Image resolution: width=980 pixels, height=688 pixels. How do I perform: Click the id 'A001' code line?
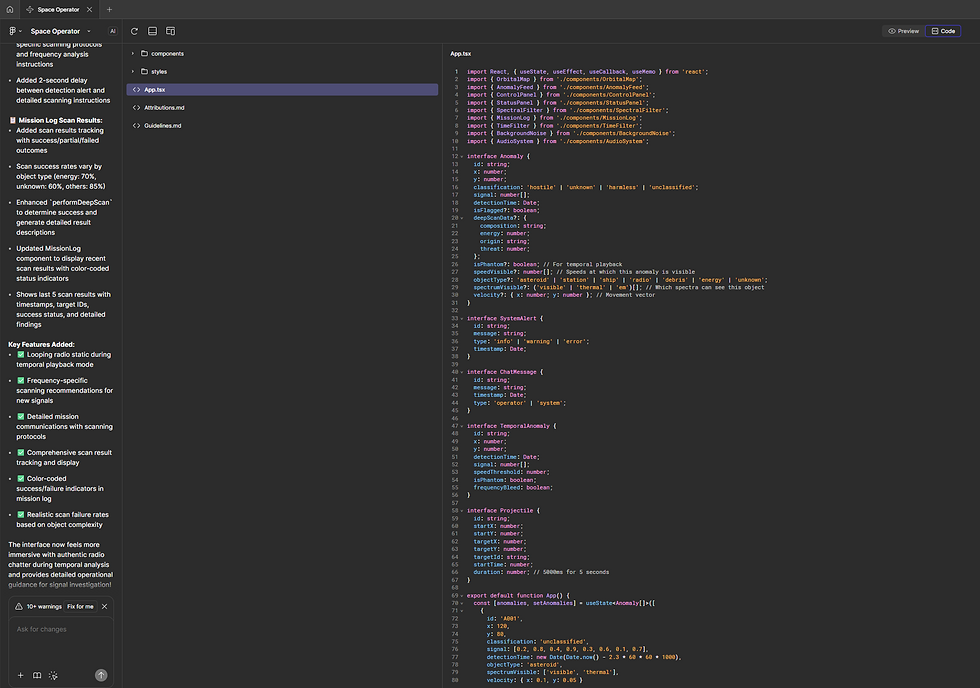[504, 619]
